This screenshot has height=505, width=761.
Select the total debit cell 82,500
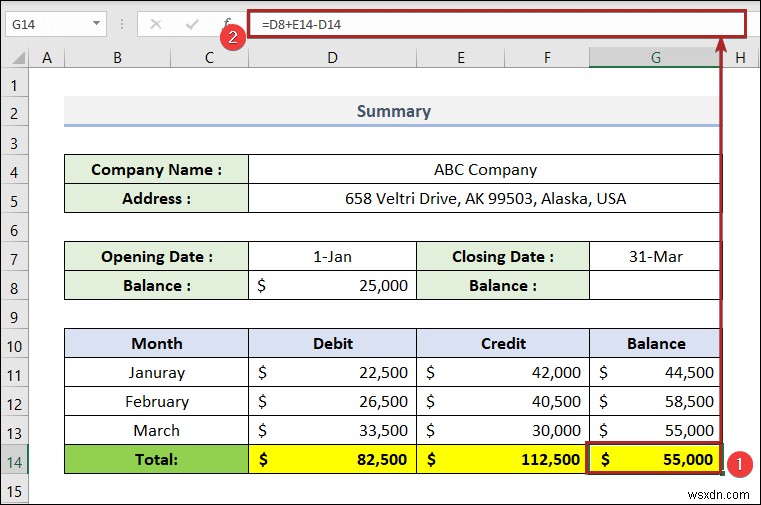(x=332, y=459)
